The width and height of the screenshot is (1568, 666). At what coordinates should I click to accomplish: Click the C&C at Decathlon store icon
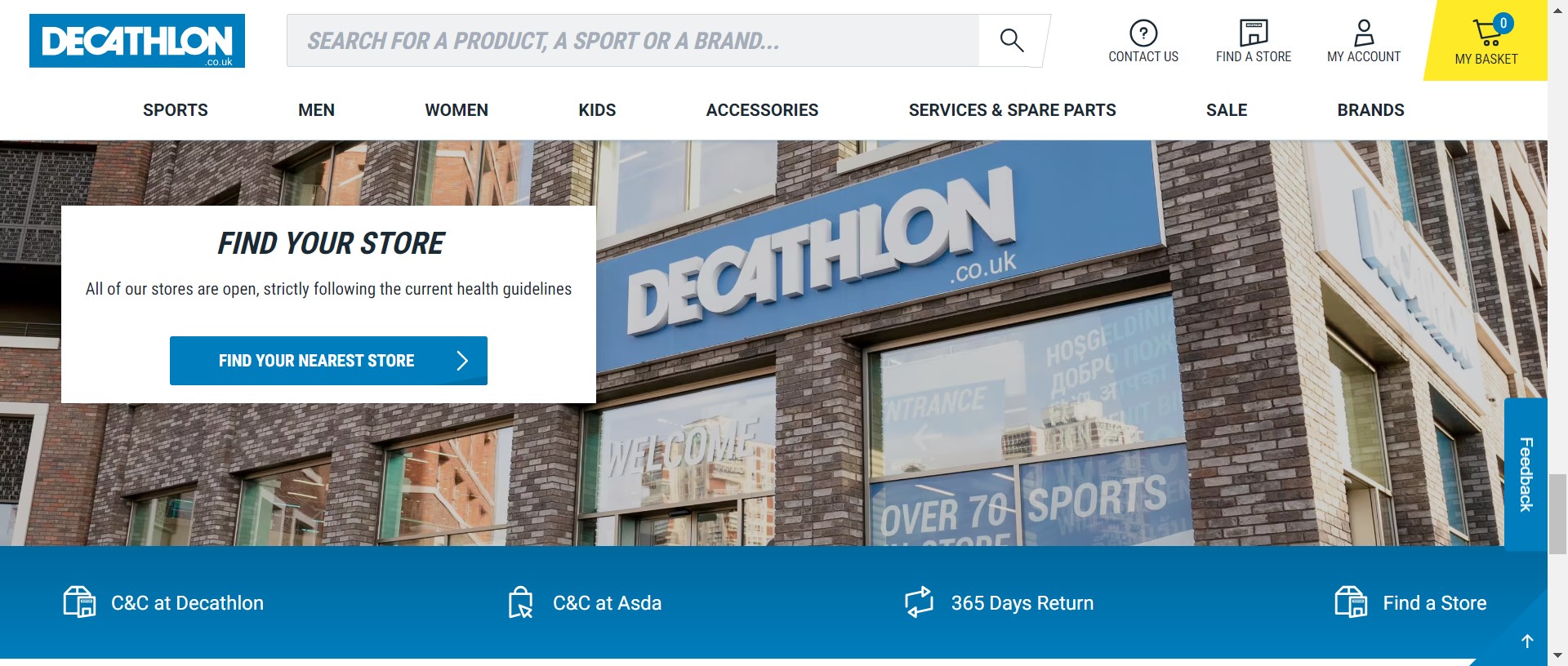point(79,602)
